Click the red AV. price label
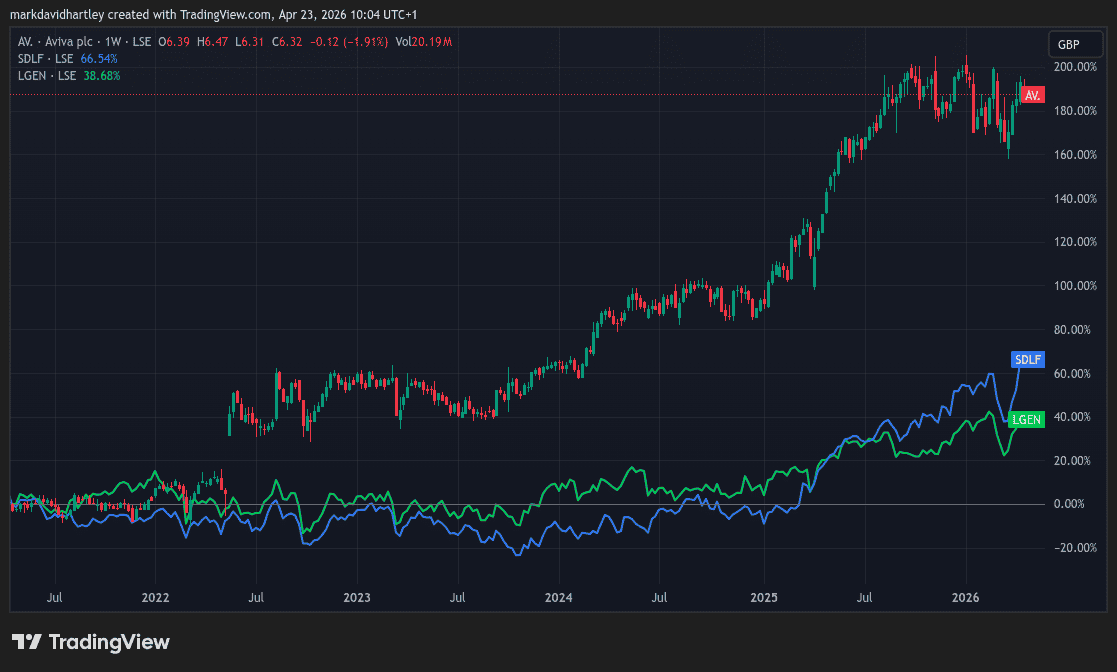The width and height of the screenshot is (1117, 672). [1033, 95]
